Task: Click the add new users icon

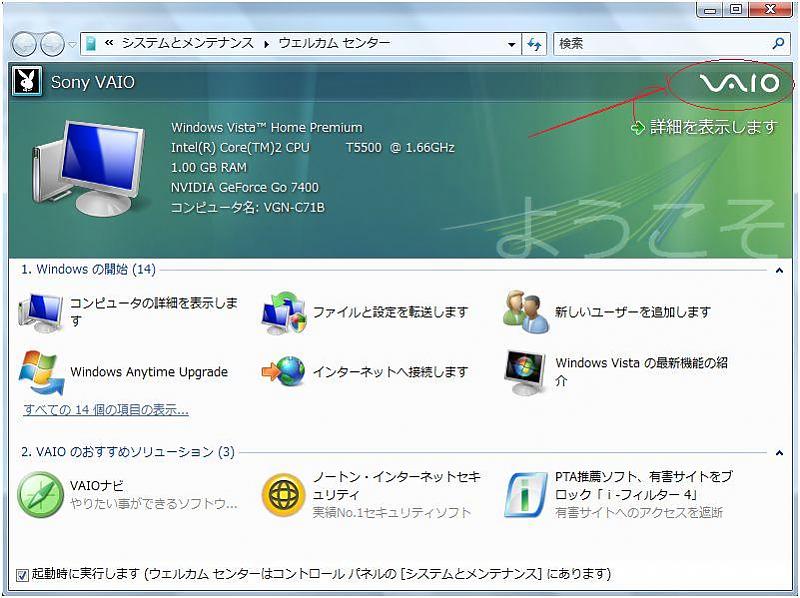Action: point(526,312)
